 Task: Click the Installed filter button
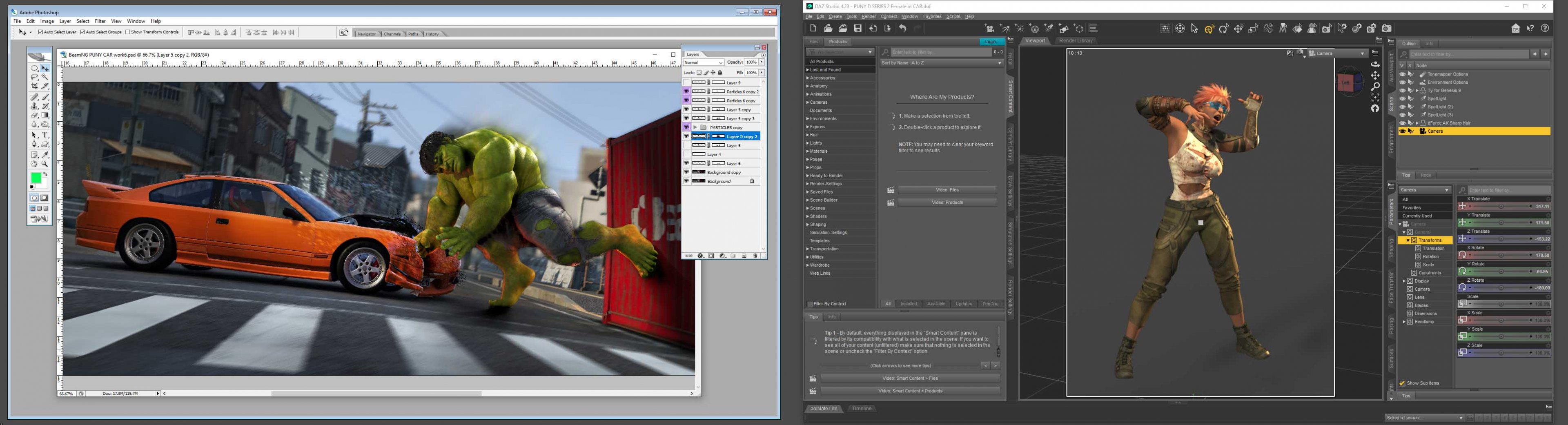[909, 304]
